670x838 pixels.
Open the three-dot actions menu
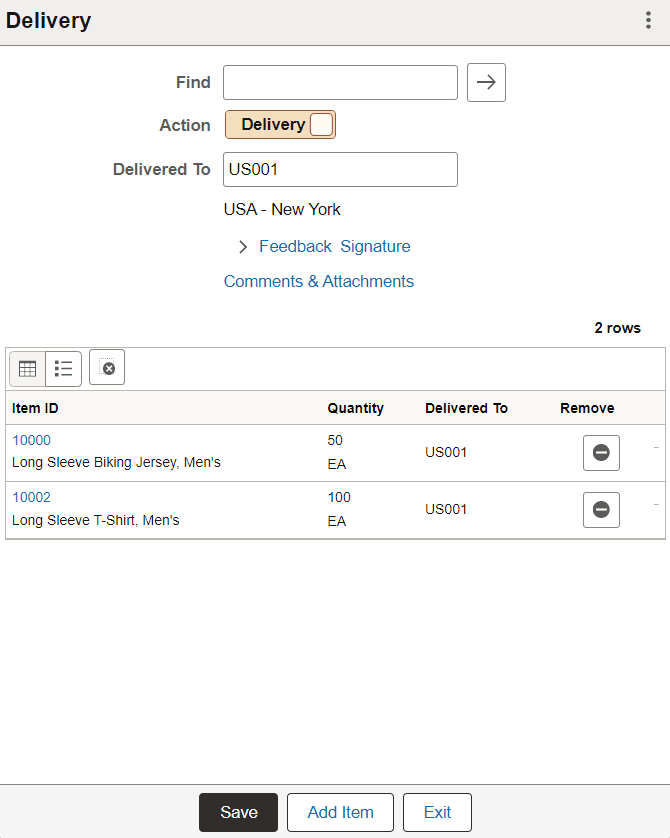coord(648,20)
